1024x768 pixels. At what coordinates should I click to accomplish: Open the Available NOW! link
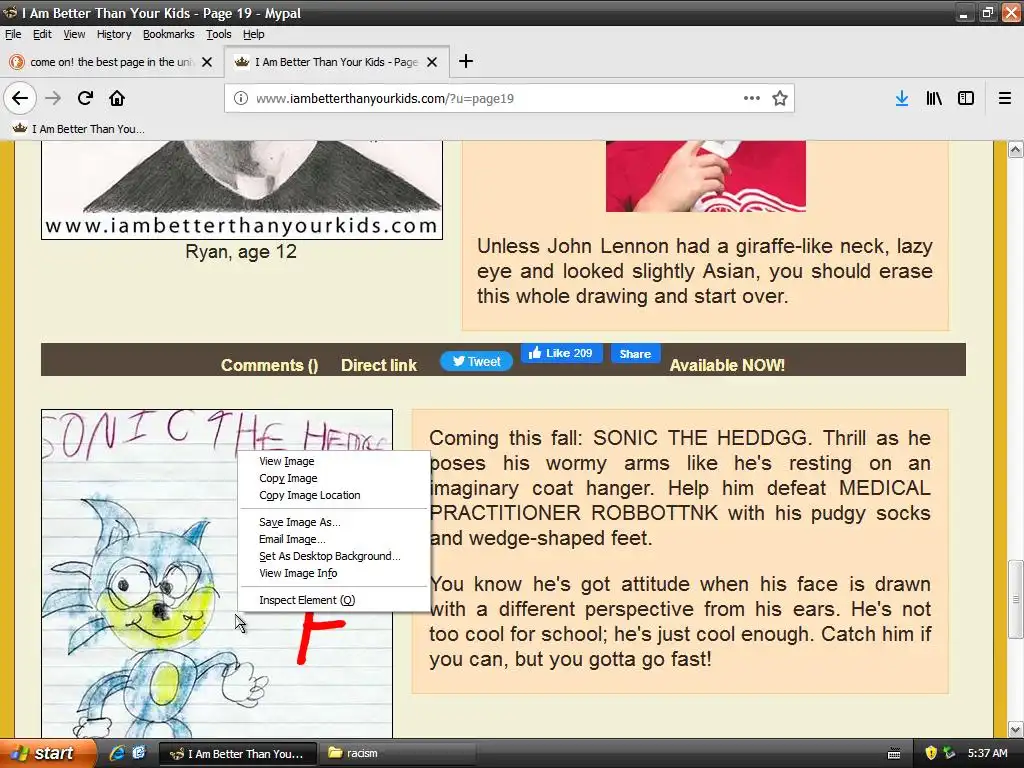click(727, 365)
